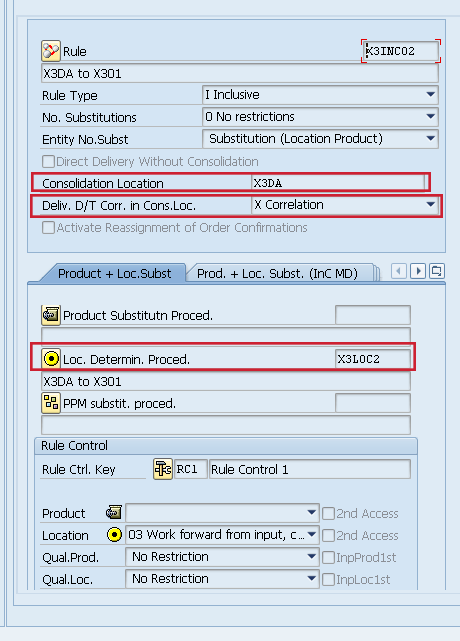Click the small Product icon in Rule Control
Image resolution: width=460 pixels, height=641 pixels.
(x=114, y=512)
